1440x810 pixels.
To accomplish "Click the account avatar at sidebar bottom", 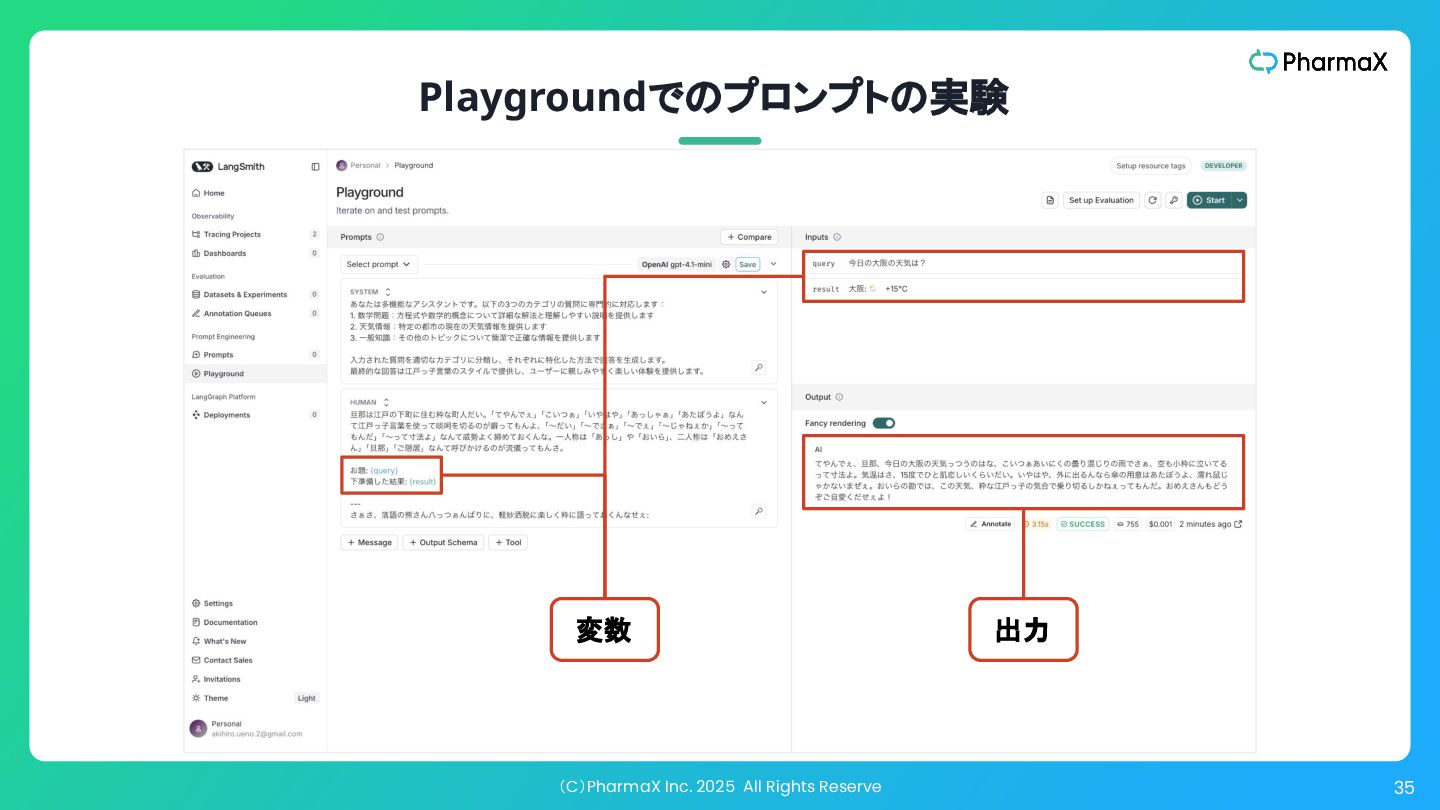I will (x=198, y=728).
